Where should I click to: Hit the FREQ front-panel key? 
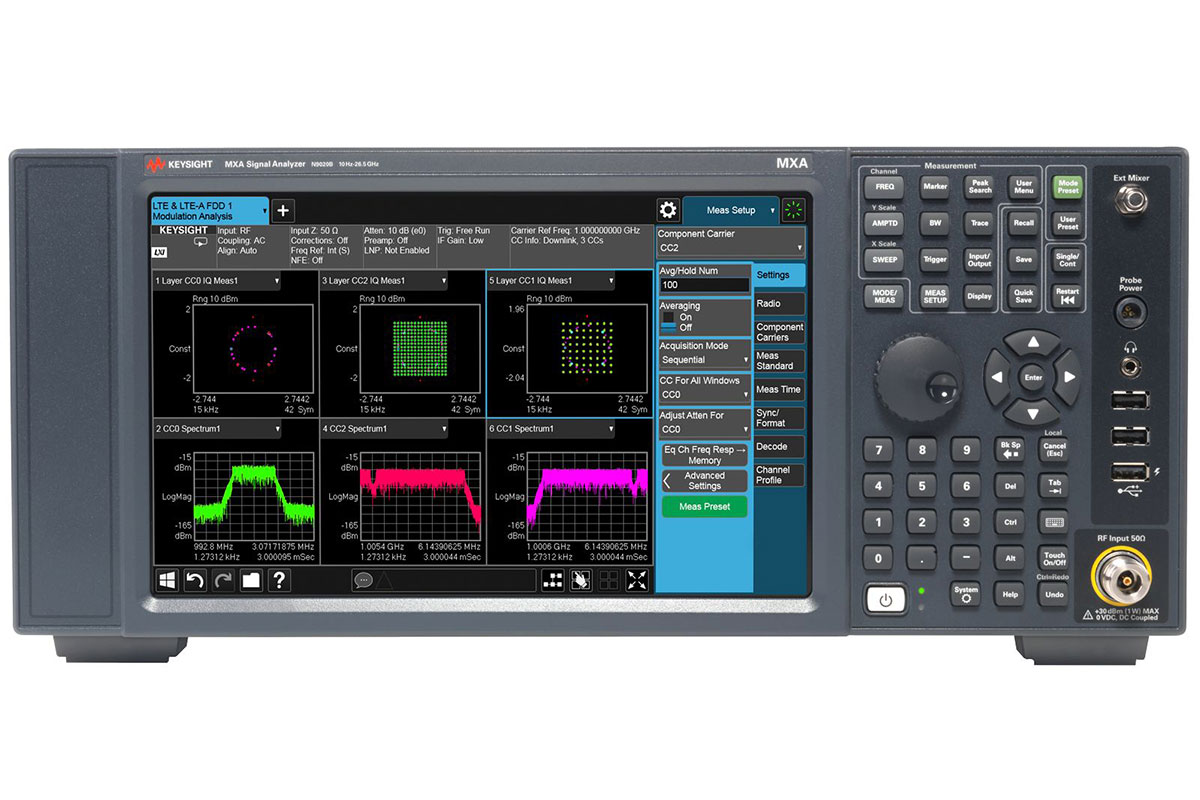tap(884, 186)
